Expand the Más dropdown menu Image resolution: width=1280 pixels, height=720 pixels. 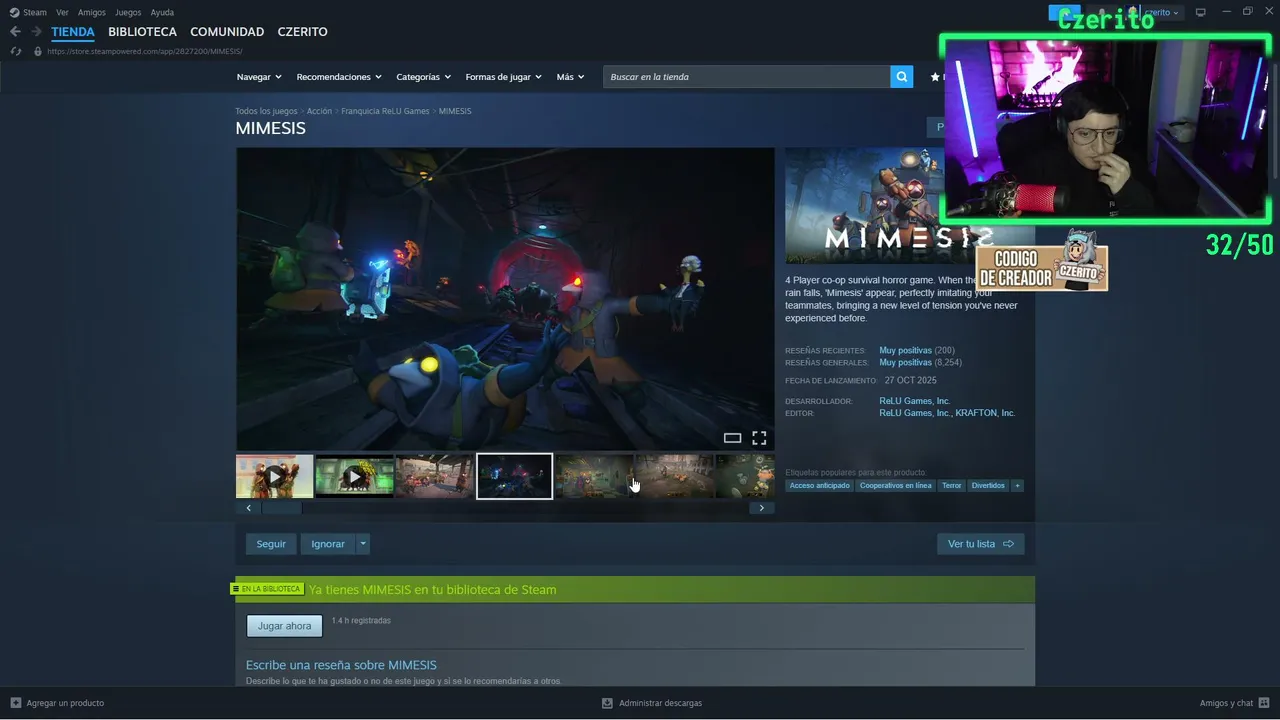coord(571,77)
